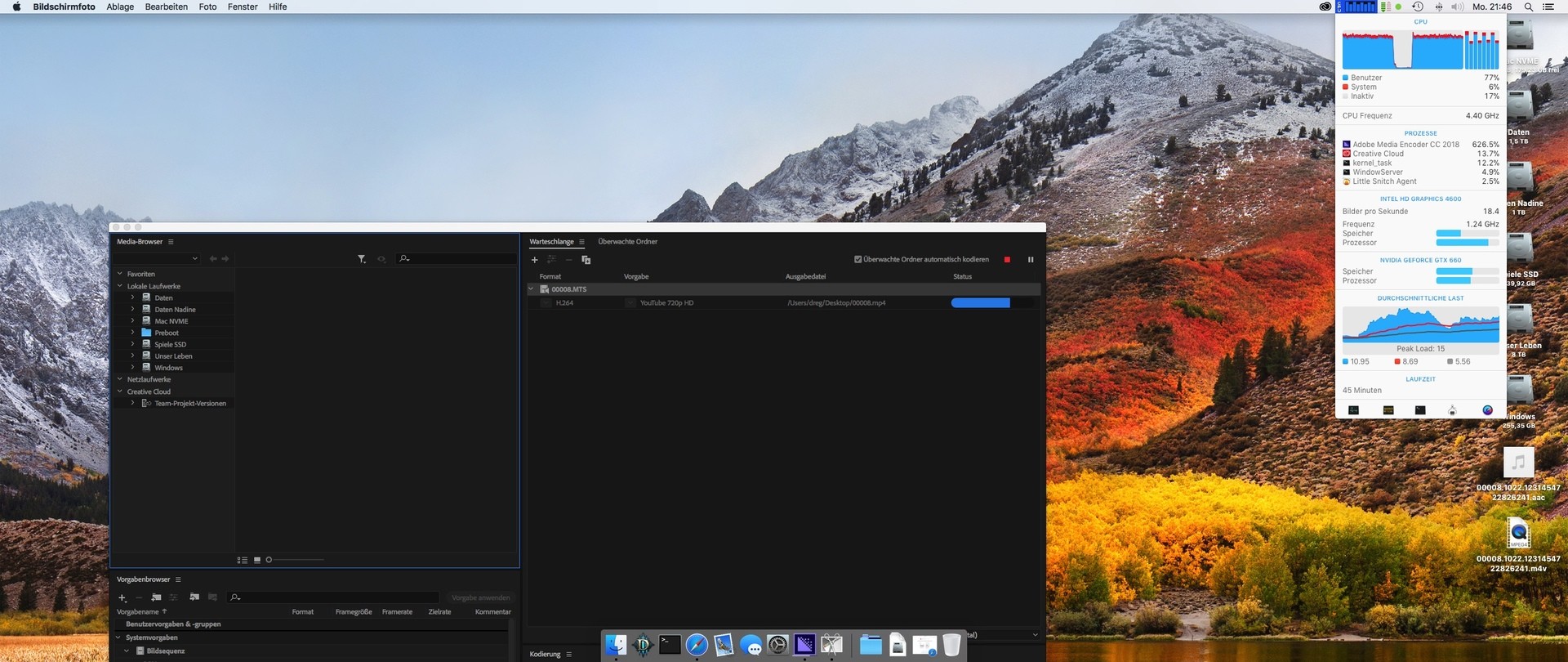Stop the queue with the red button

tap(1007, 260)
